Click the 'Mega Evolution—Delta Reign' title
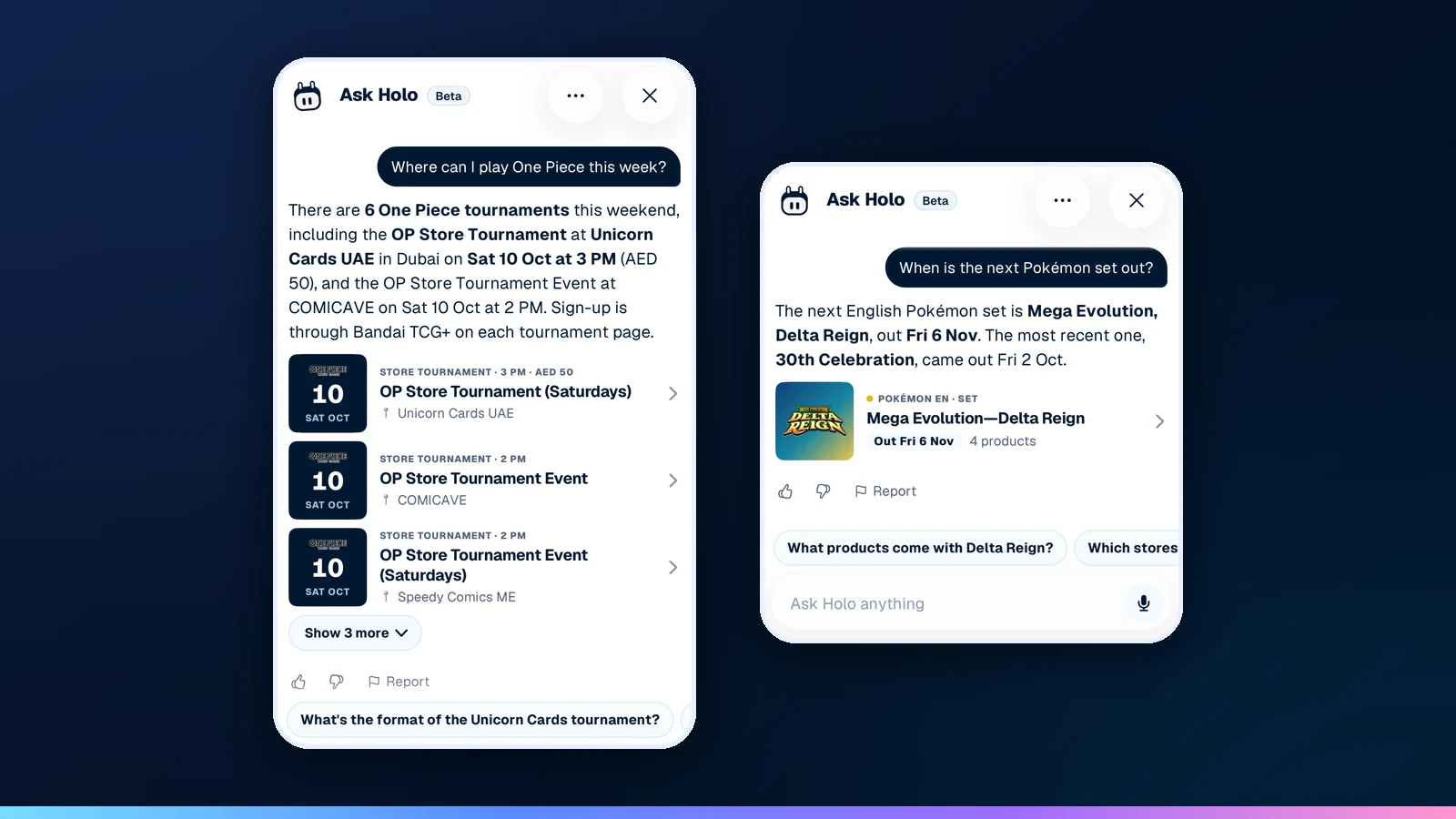 coord(976,419)
